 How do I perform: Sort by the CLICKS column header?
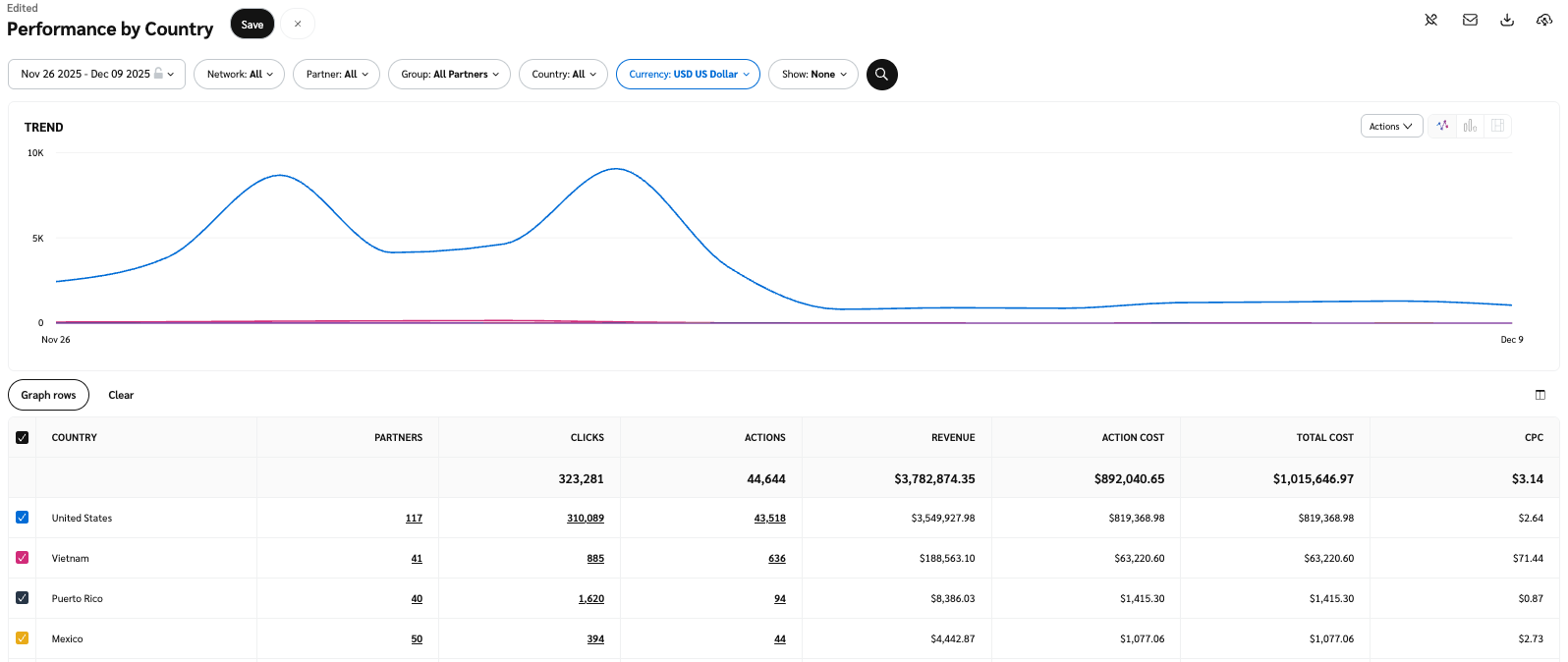(x=587, y=438)
